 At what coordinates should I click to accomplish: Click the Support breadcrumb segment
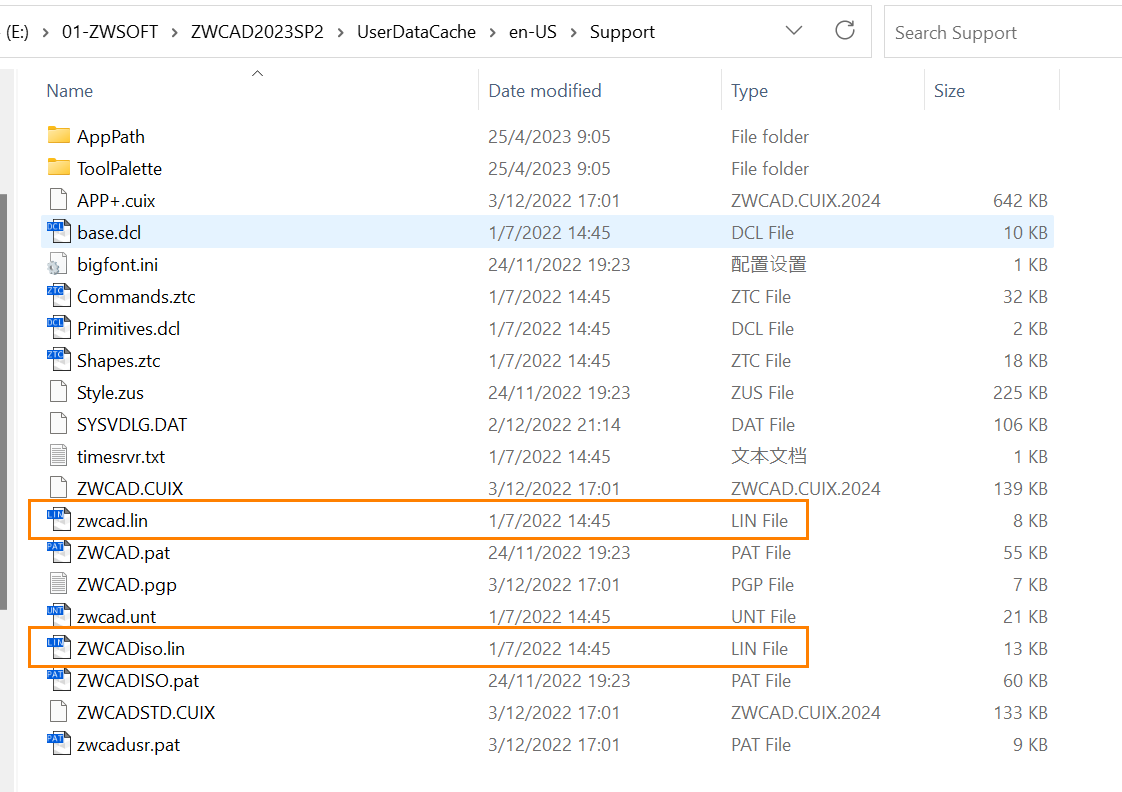point(622,32)
